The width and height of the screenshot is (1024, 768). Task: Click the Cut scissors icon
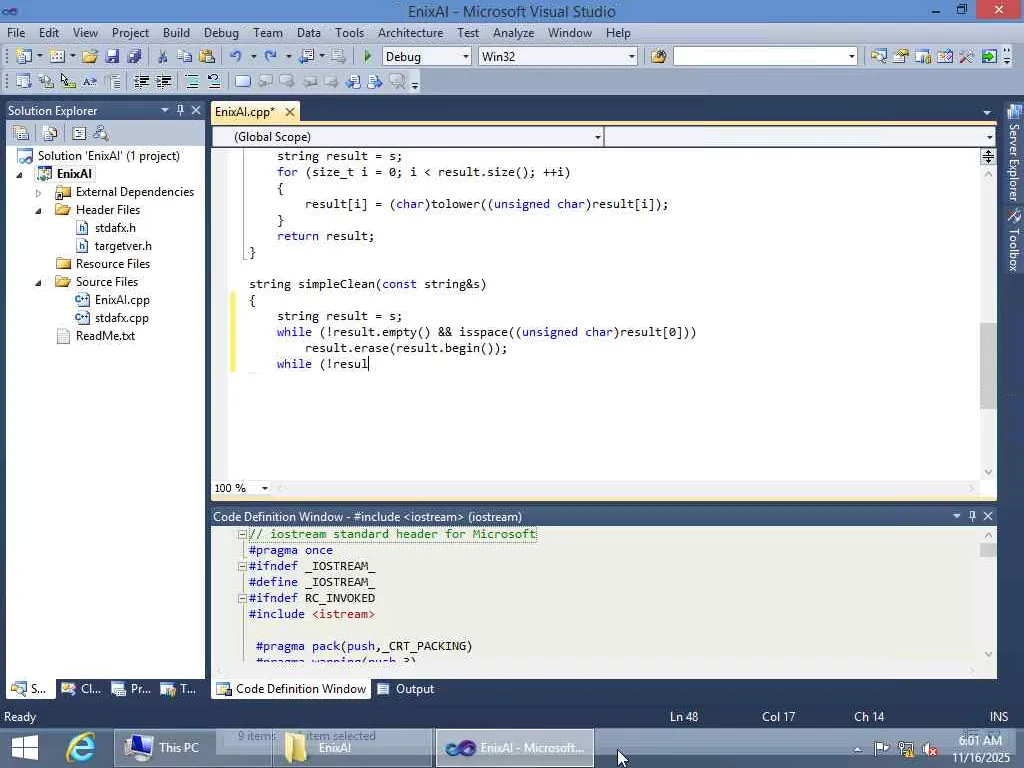(x=163, y=57)
